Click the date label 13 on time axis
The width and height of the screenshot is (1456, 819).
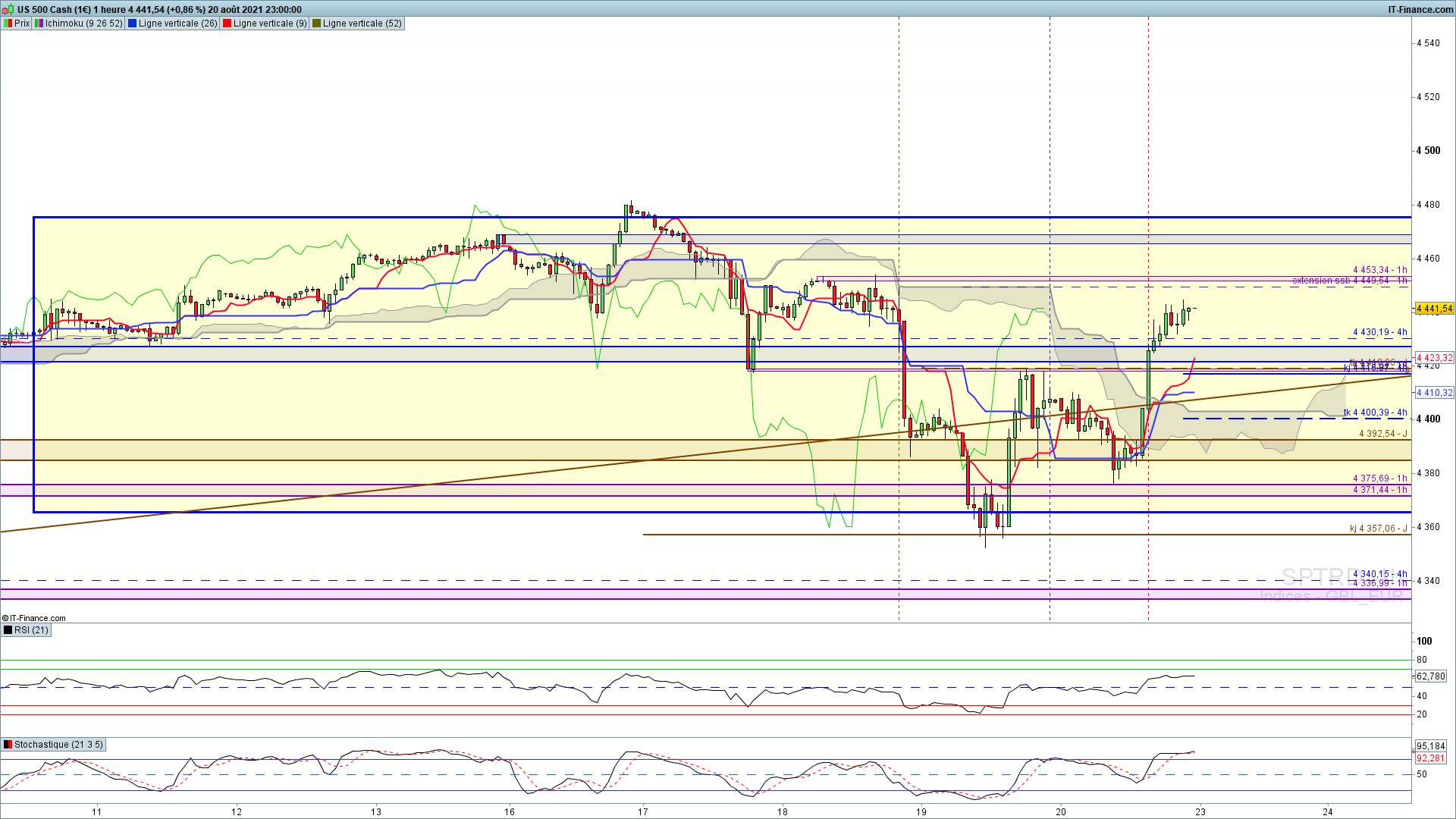tap(376, 812)
